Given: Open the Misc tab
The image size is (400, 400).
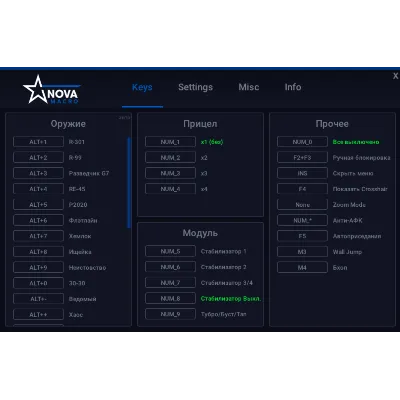Looking at the screenshot, I should coord(249,87).
